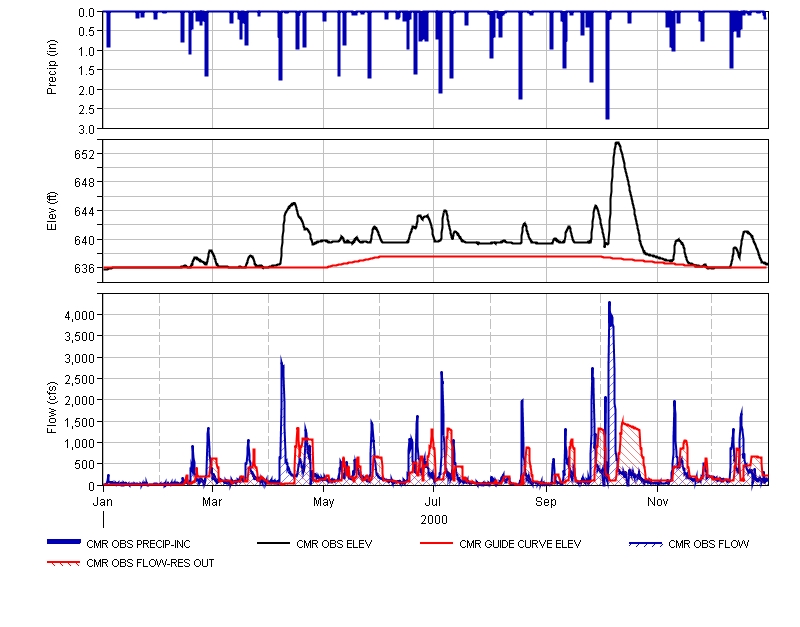Click the 636 elevation axis value
This screenshot has height=627, width=800.
pyautogui.click(x=85, y=268)
